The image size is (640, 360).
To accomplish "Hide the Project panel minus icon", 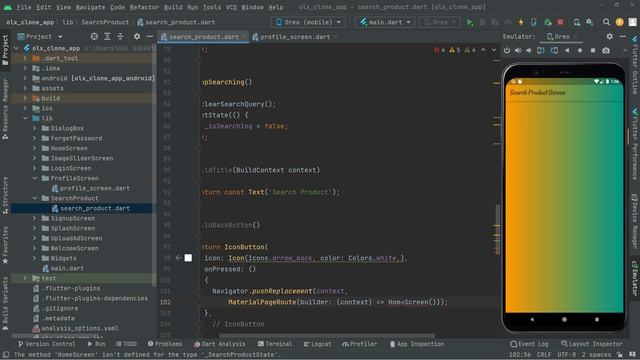I will (150, 37).
